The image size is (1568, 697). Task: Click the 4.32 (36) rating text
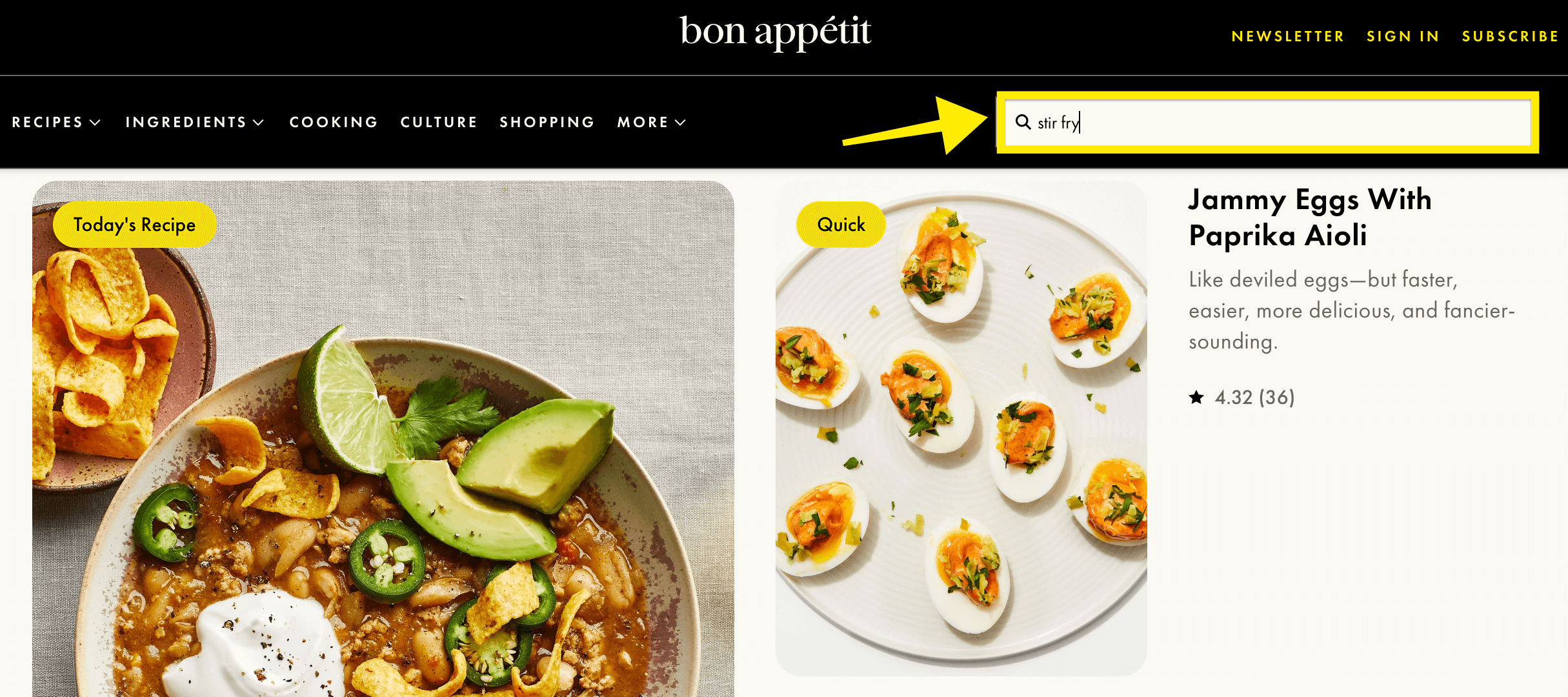(x=1254, y=397)
